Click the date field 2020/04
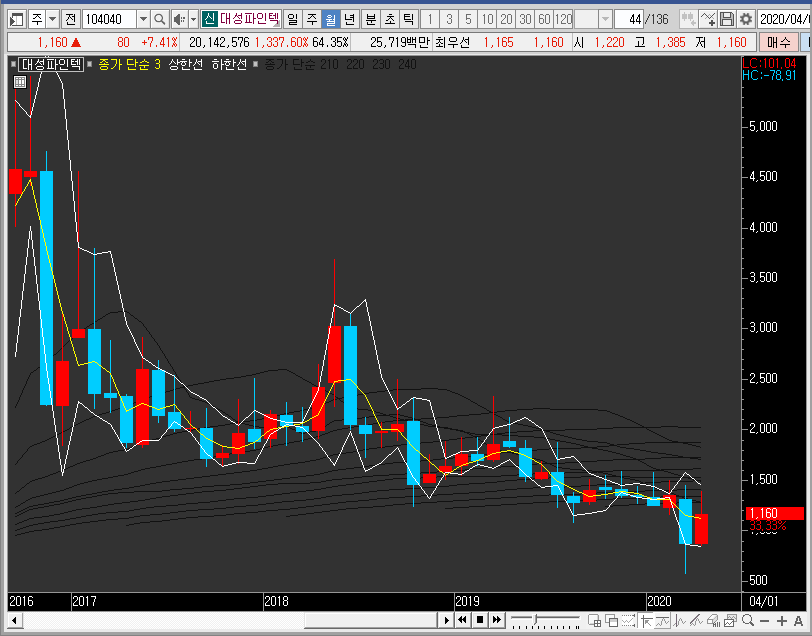Viewport: 812px width, 636px height. [x=784, y=20]
